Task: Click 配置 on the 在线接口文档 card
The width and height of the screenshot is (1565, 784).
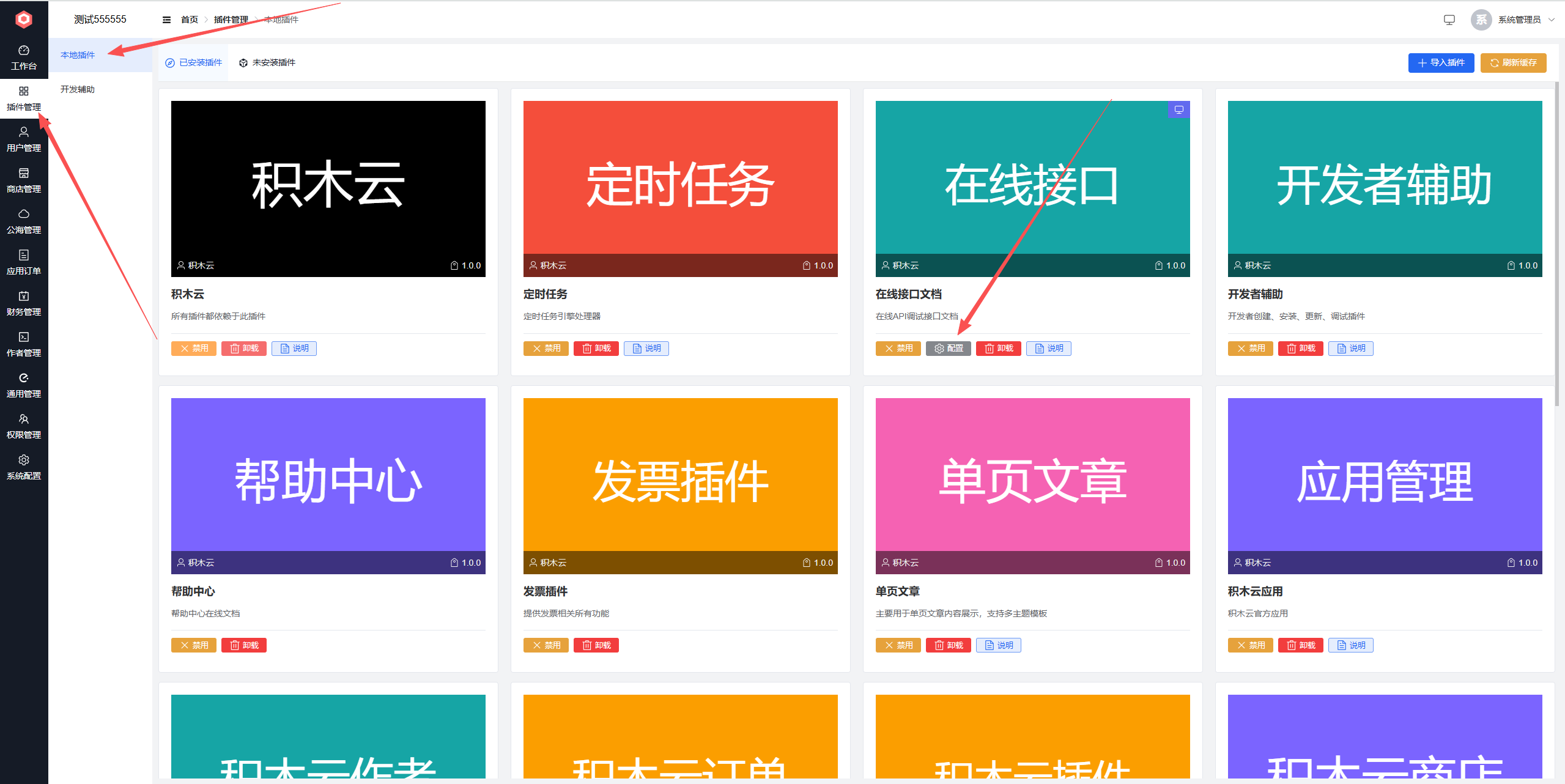Action: 948,349
